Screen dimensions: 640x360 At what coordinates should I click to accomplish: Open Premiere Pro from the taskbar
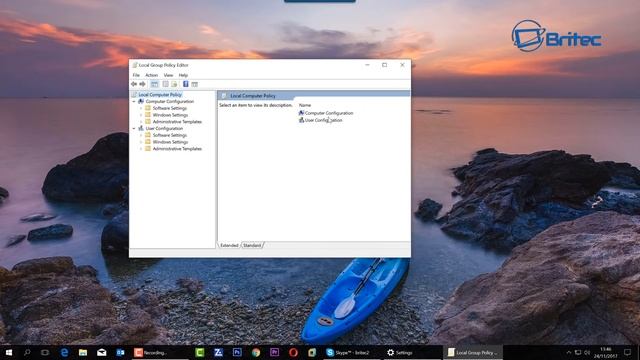coord(274,352)
